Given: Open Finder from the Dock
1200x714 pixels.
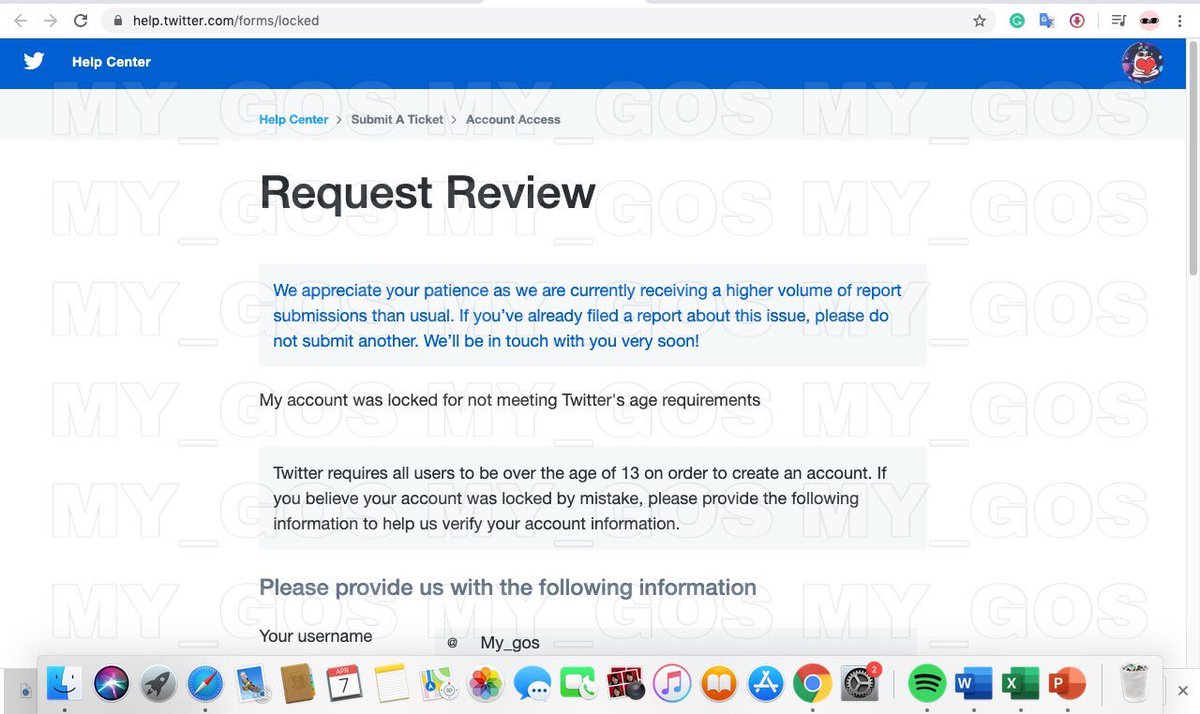Looking at the screenshot, I should pyautogui.click(x=65, y=684).
